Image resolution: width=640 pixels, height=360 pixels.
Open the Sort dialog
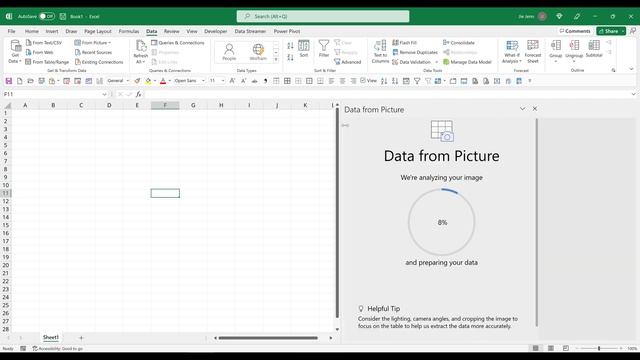(x=304, y=49)
